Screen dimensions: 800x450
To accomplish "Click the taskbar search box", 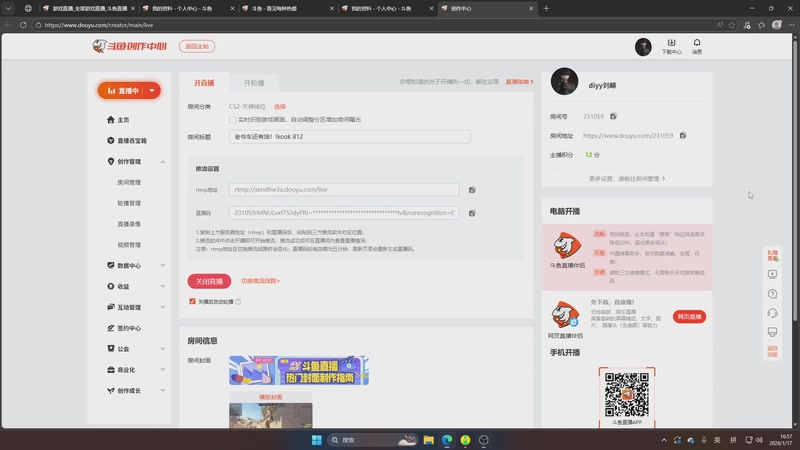I will coord(371,440).
